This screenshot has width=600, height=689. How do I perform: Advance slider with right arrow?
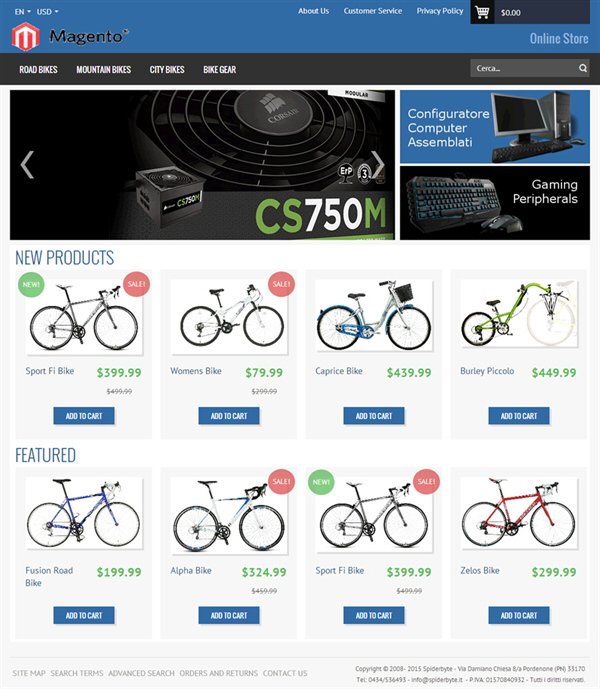pyautogui.click(x=378, y=165)
